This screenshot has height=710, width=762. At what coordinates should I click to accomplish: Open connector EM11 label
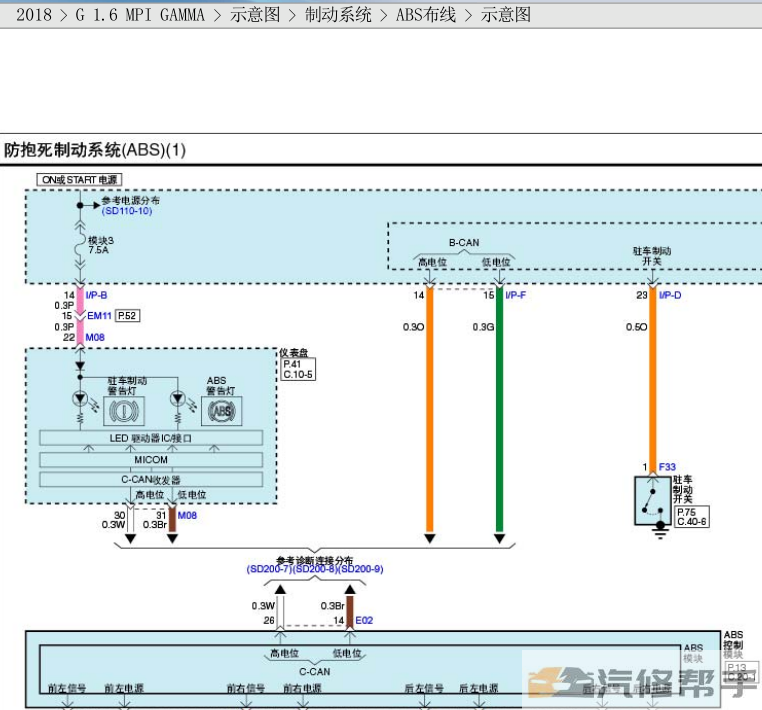[99, 316]
